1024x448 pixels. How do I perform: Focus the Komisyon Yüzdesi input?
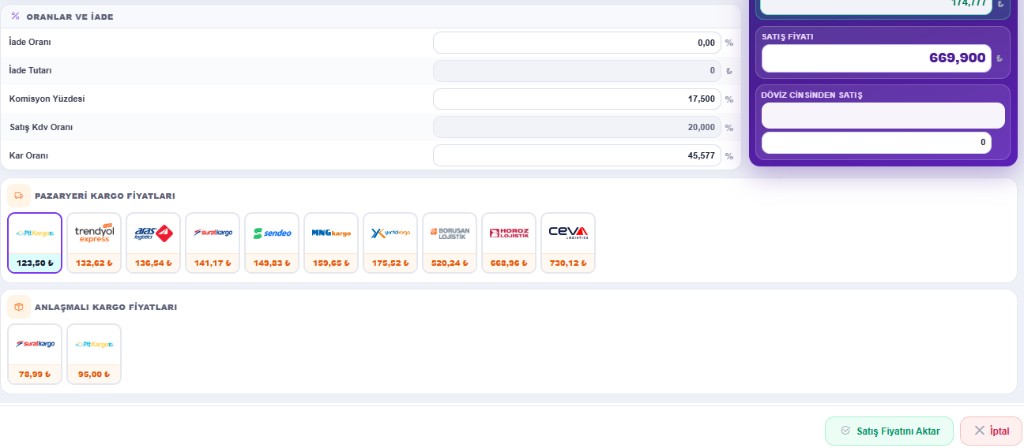coord(577,99)
